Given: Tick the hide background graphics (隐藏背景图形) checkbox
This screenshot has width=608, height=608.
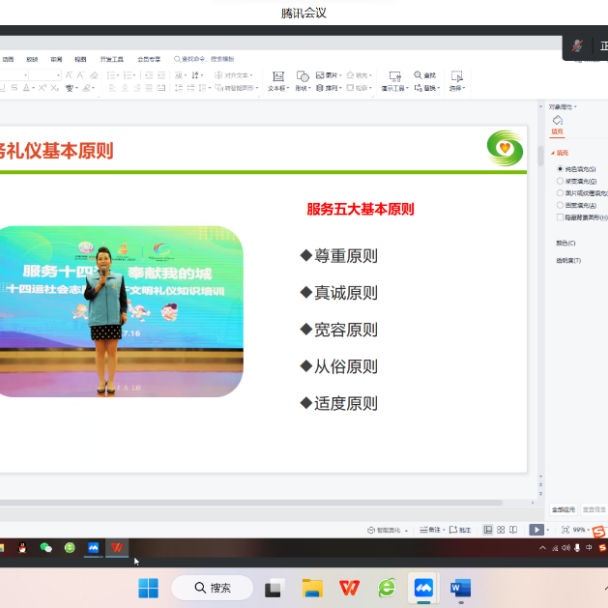Looking at the screenshot, I should tap(560, 217).
